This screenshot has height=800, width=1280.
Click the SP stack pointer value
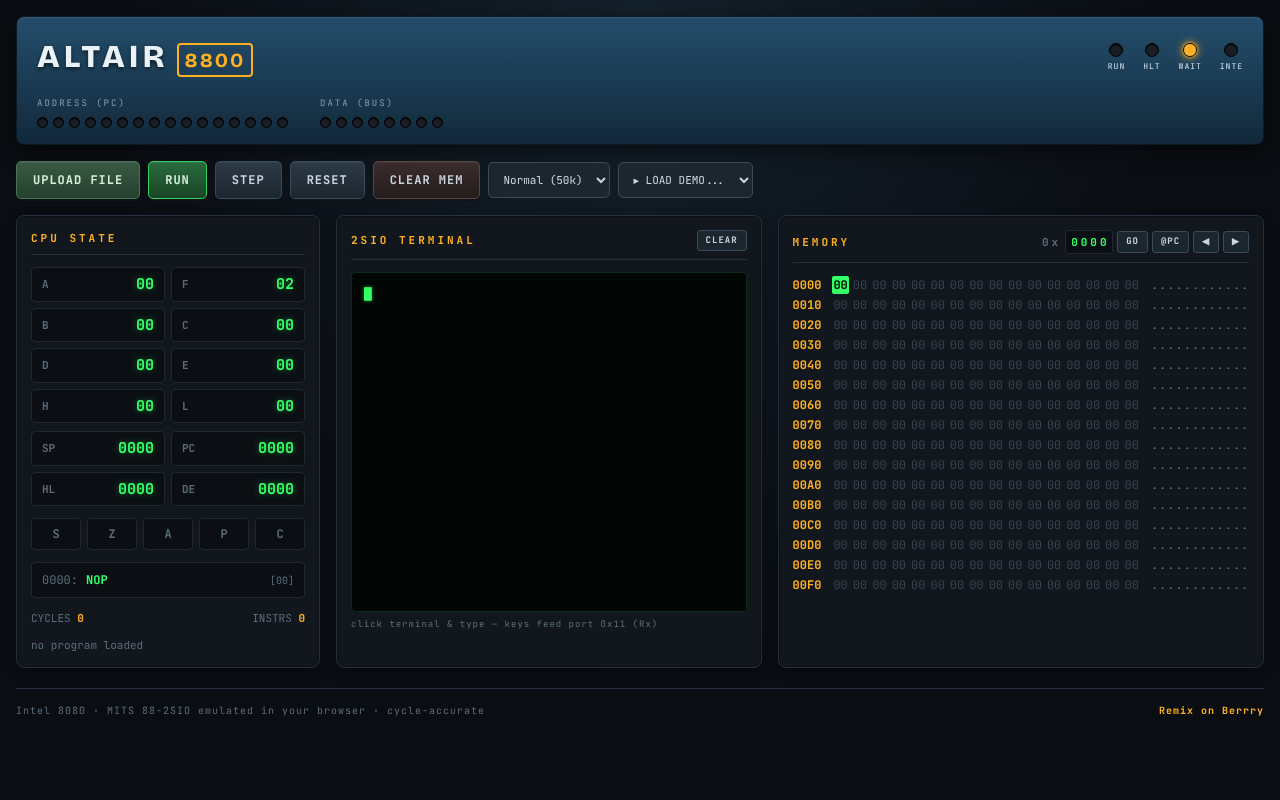click(x=136, y=448)
